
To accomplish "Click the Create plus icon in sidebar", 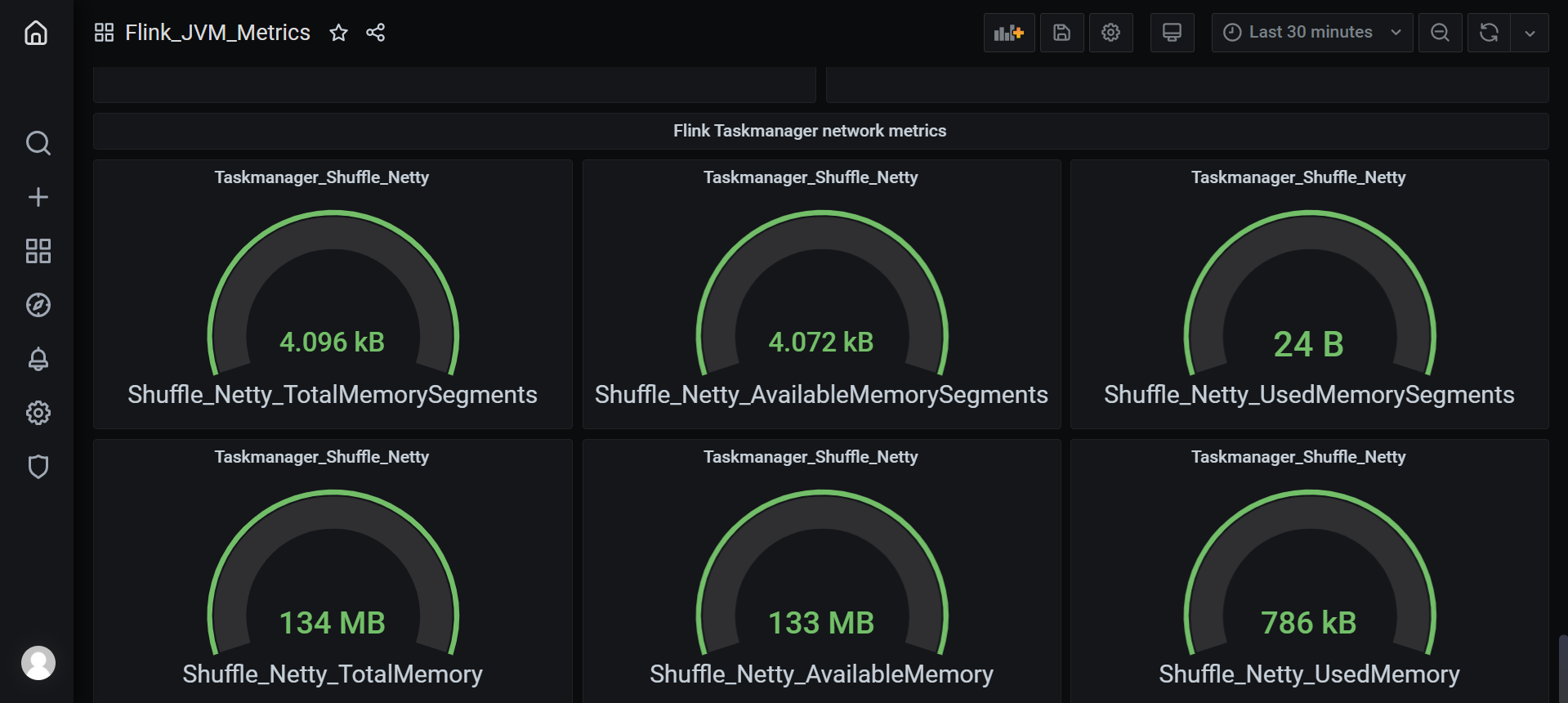I will click(x=38, y=197).
